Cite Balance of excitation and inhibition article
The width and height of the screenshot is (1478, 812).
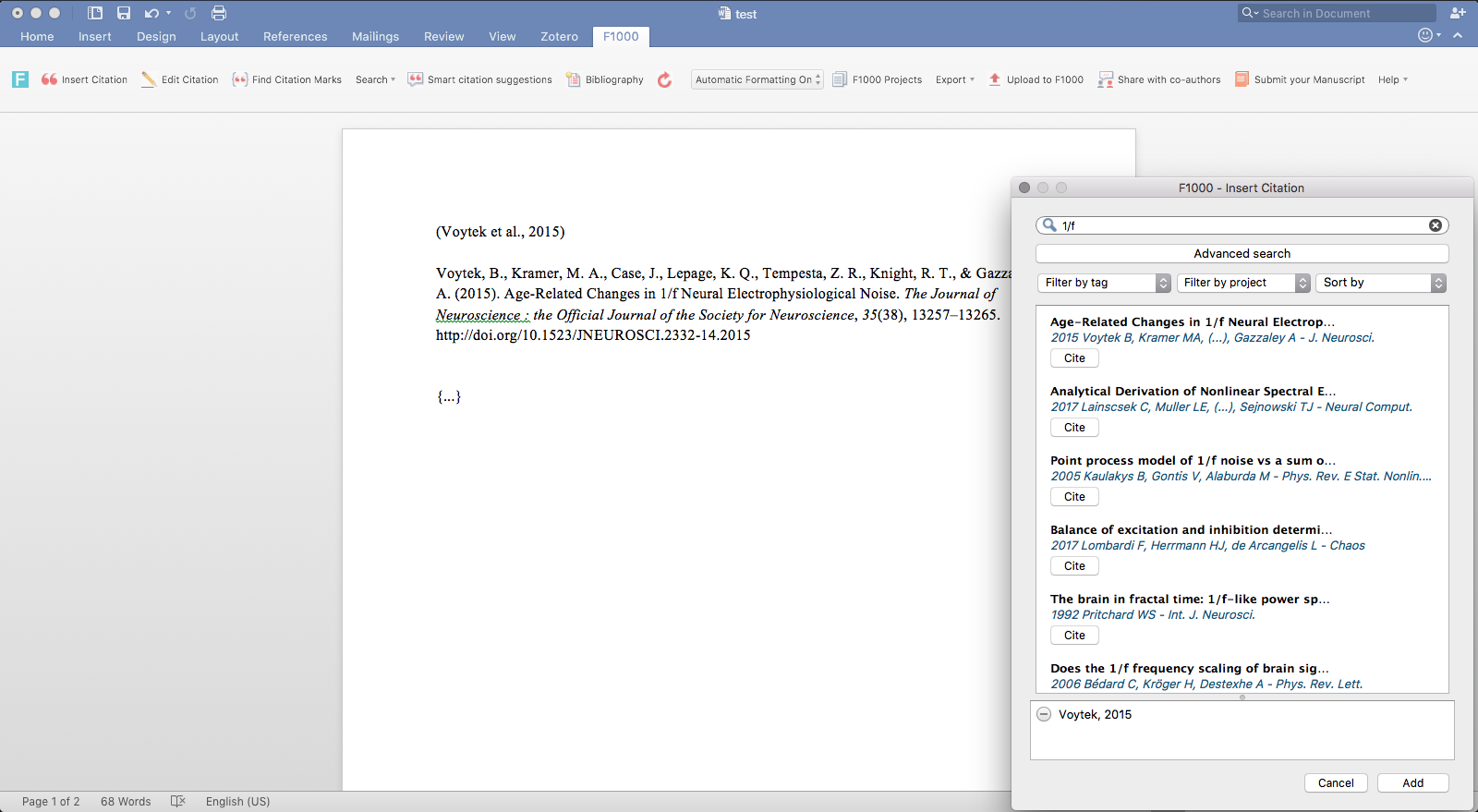1074,566
